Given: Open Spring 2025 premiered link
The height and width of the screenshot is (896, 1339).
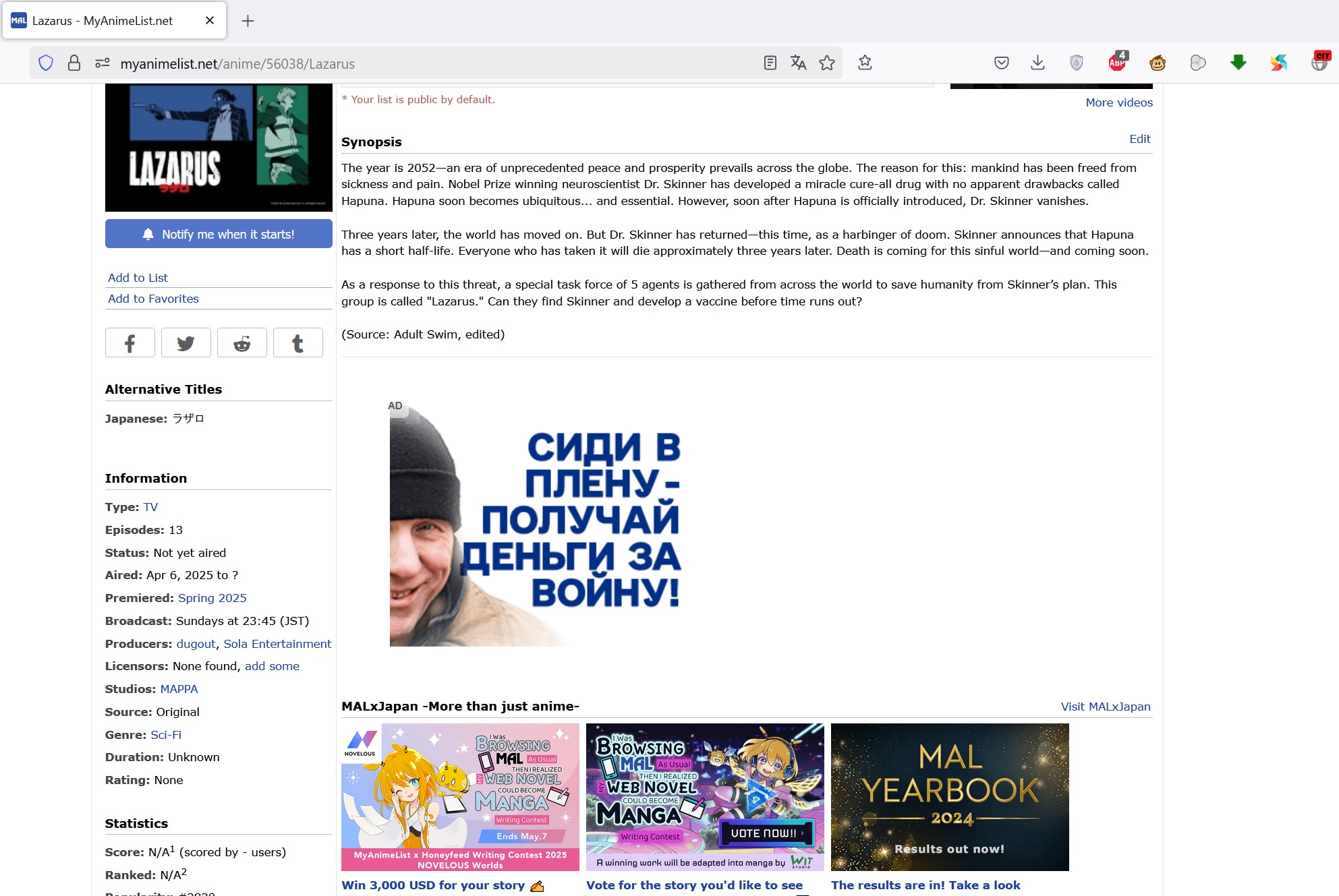Looking at the screenshot, I should click(x=212, y=598).
